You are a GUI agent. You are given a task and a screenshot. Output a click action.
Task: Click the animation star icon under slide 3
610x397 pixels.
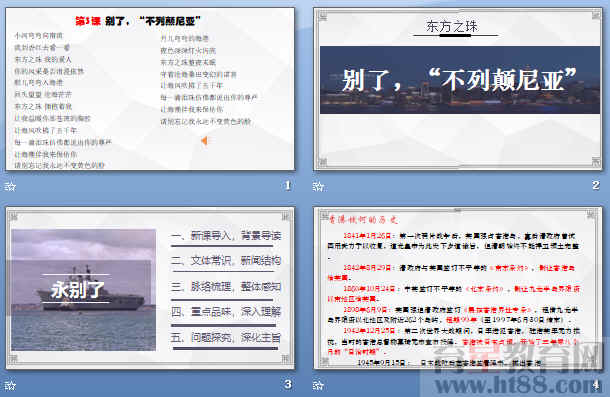click(10, 385)
